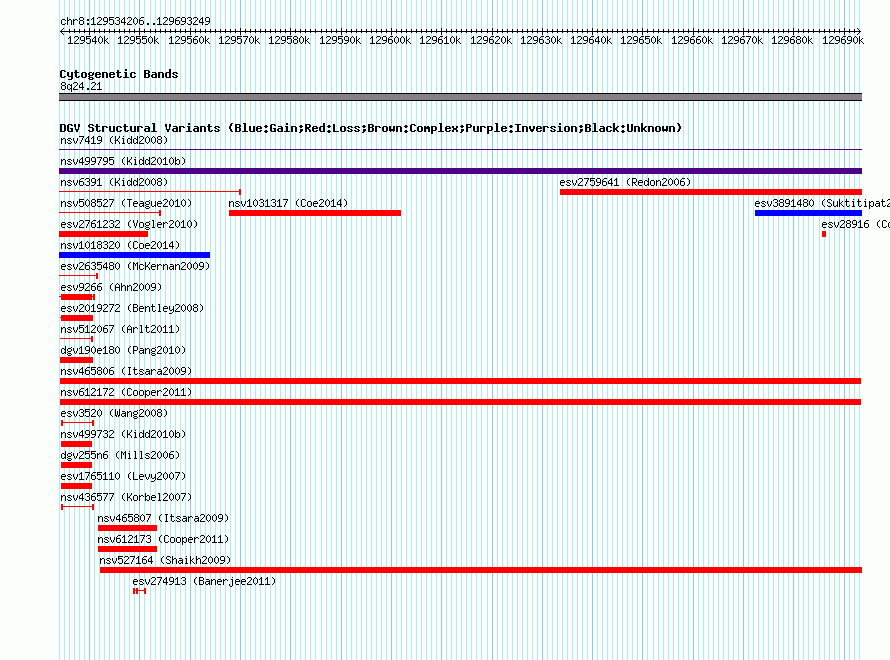Click the 129660k ruler position

[x=692, y=40]
